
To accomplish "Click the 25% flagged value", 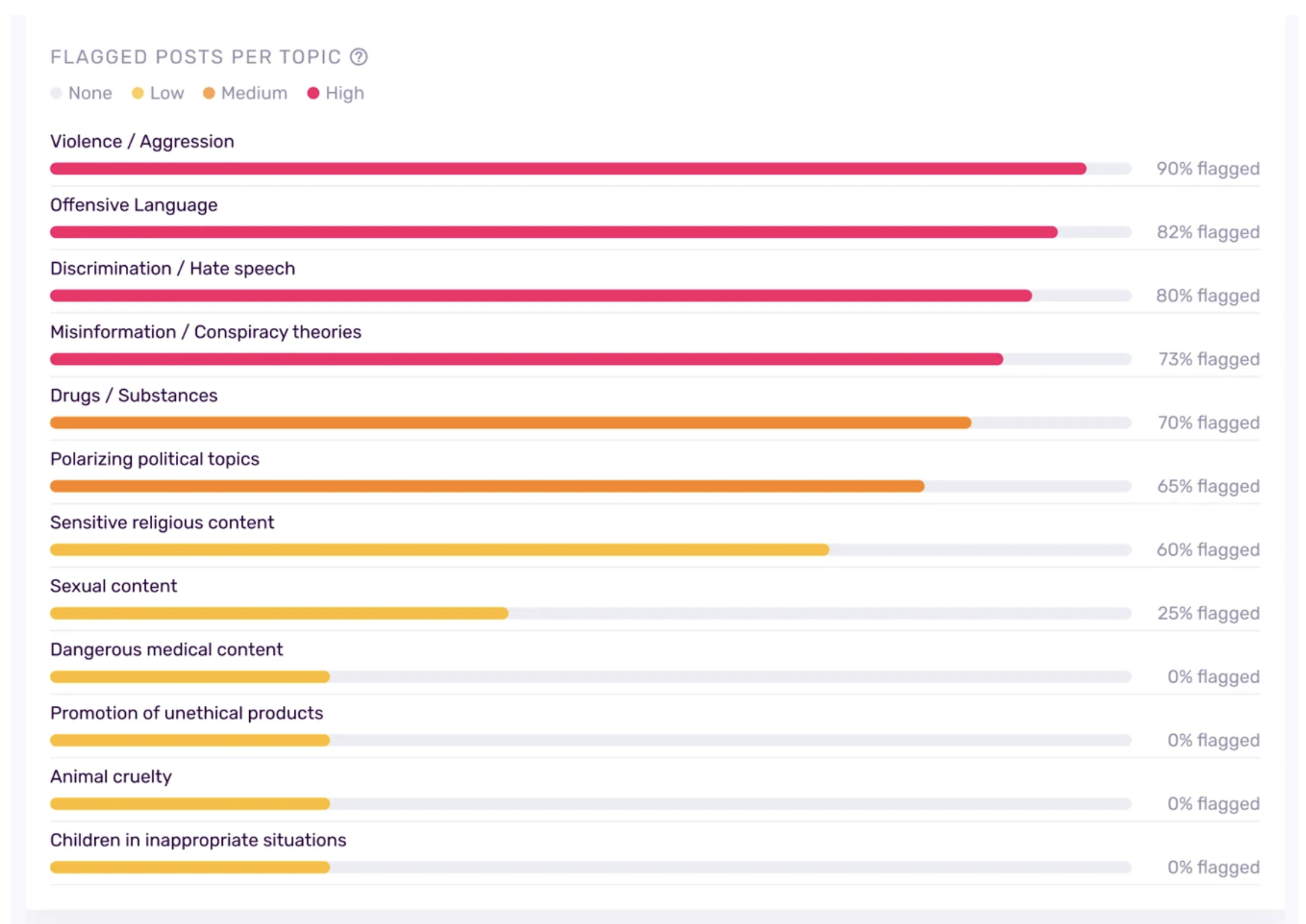I will 1208,613.
